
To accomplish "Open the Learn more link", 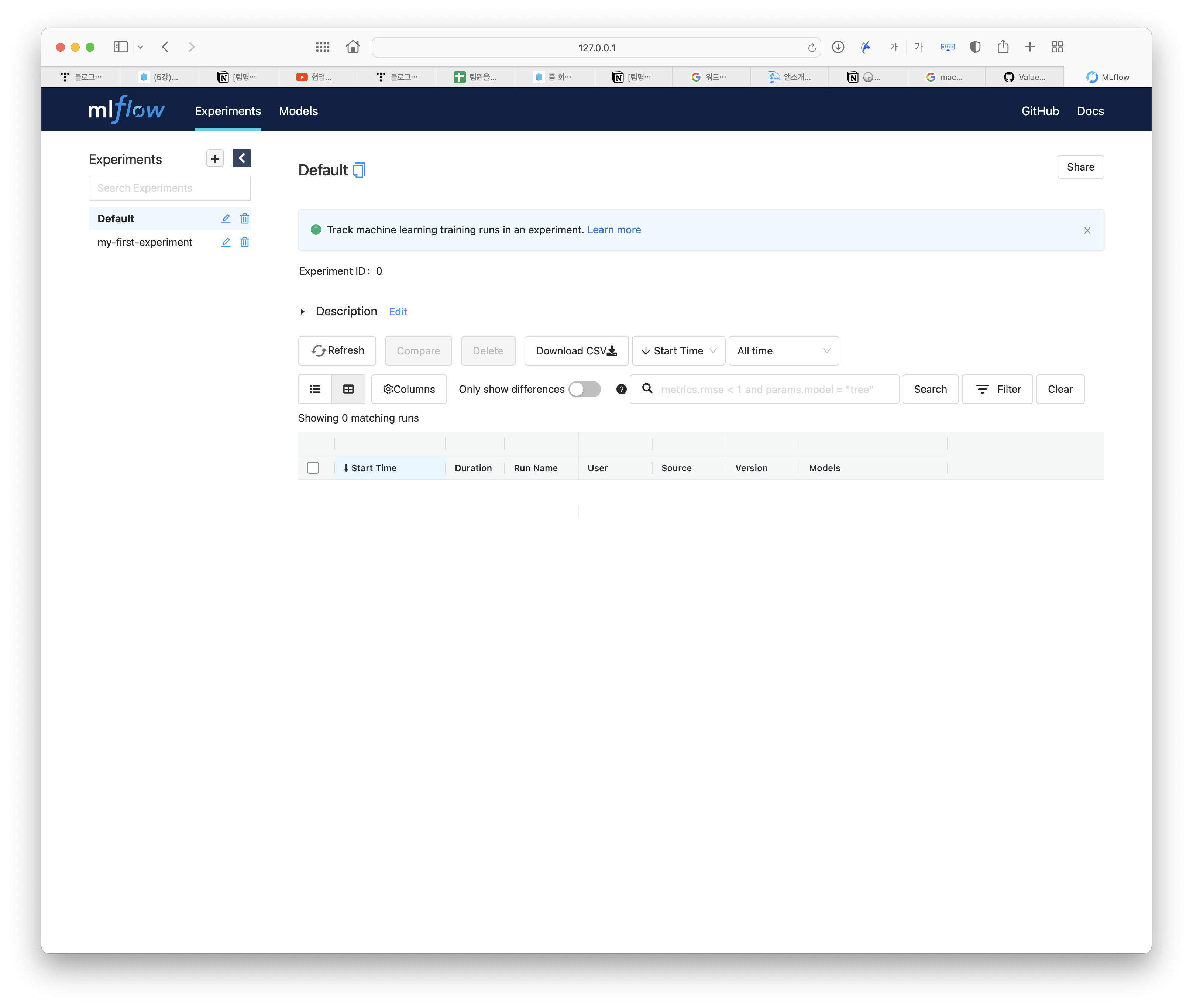I will pyautogui.click(x=613, y=230).
